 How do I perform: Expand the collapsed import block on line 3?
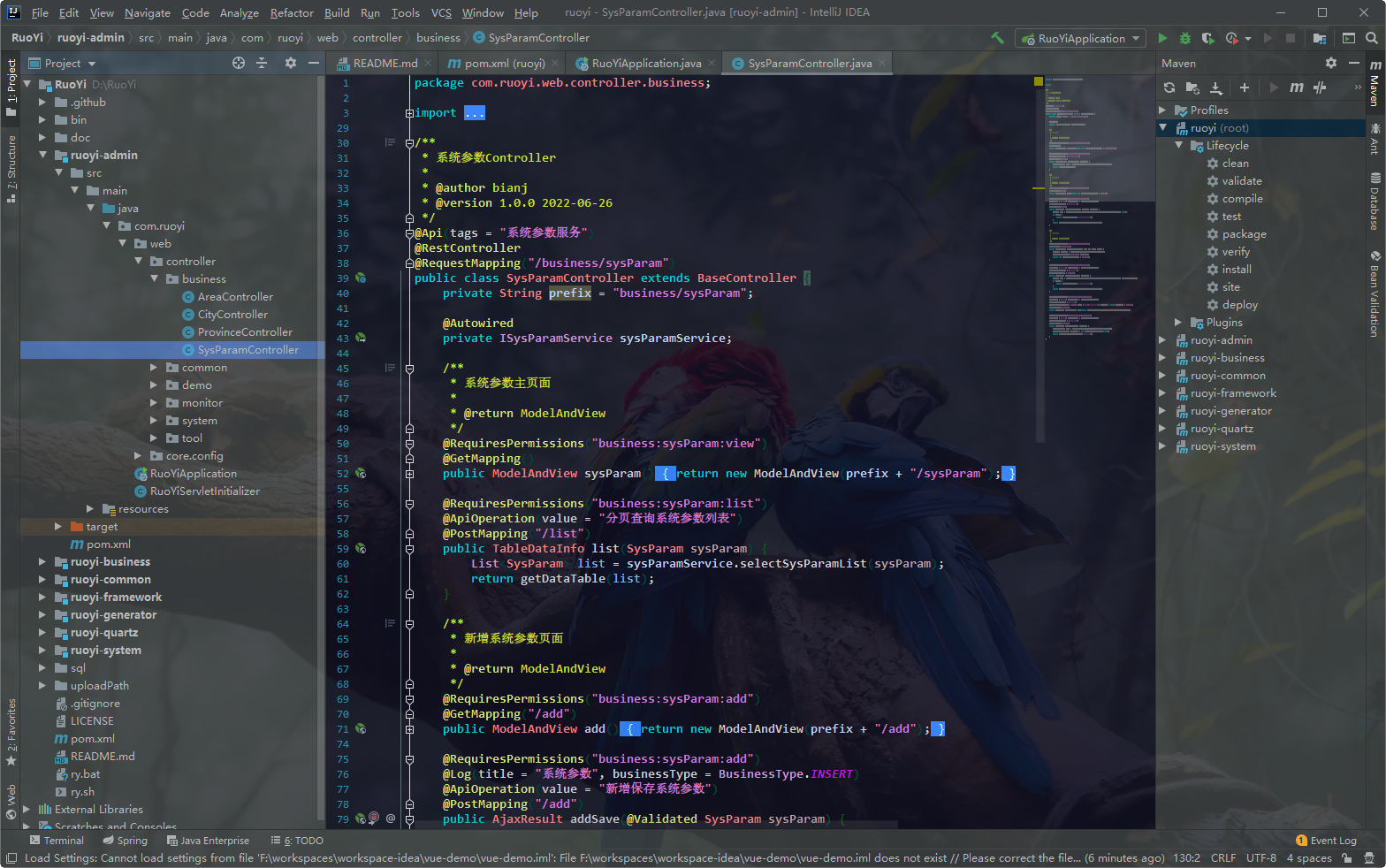tap(409, 113)
